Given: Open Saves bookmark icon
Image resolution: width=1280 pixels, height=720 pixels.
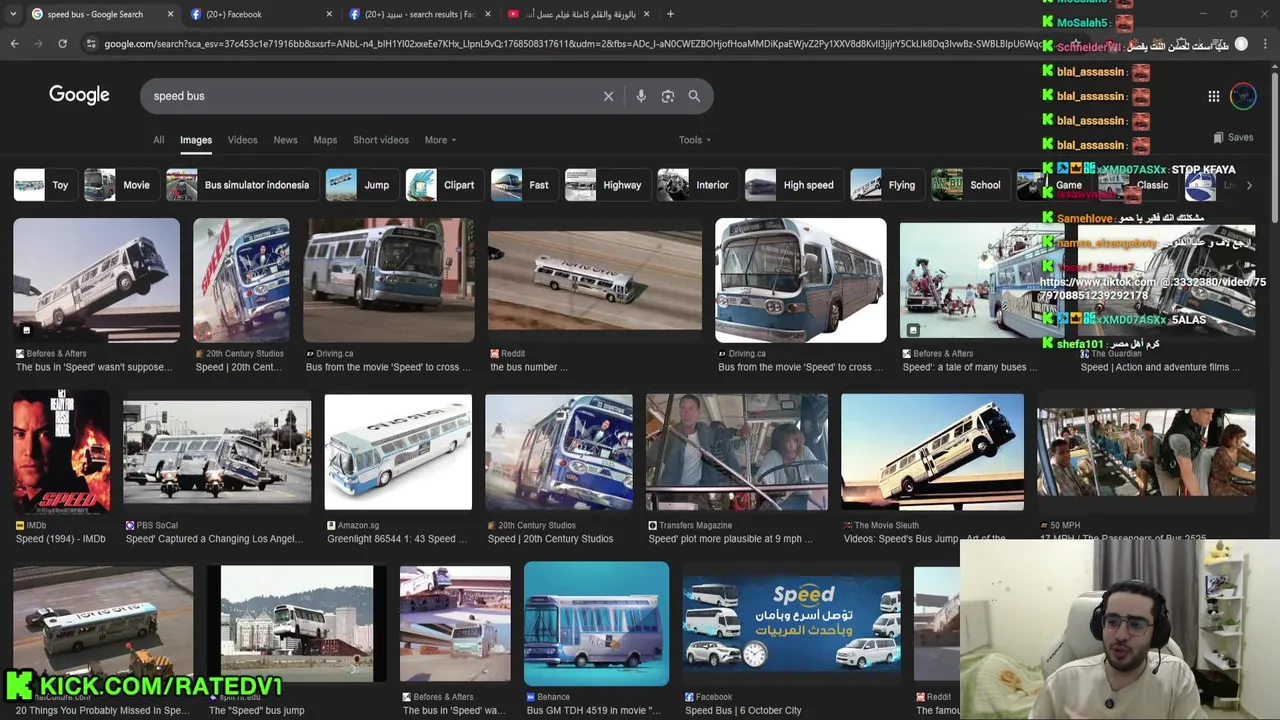Looking at the screenshot, I should pyautogui.click(x=1233, y=138).
